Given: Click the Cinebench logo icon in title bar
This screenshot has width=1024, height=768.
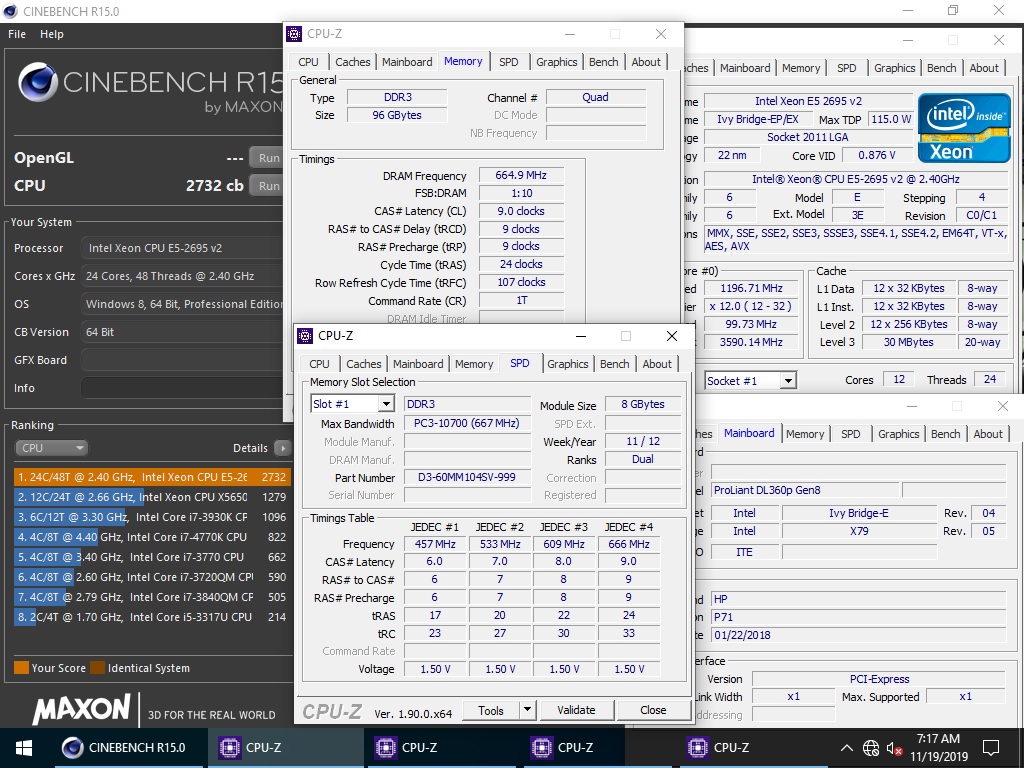Looking at the screenshot, I should pyautogui.click(x=10, y=11).
